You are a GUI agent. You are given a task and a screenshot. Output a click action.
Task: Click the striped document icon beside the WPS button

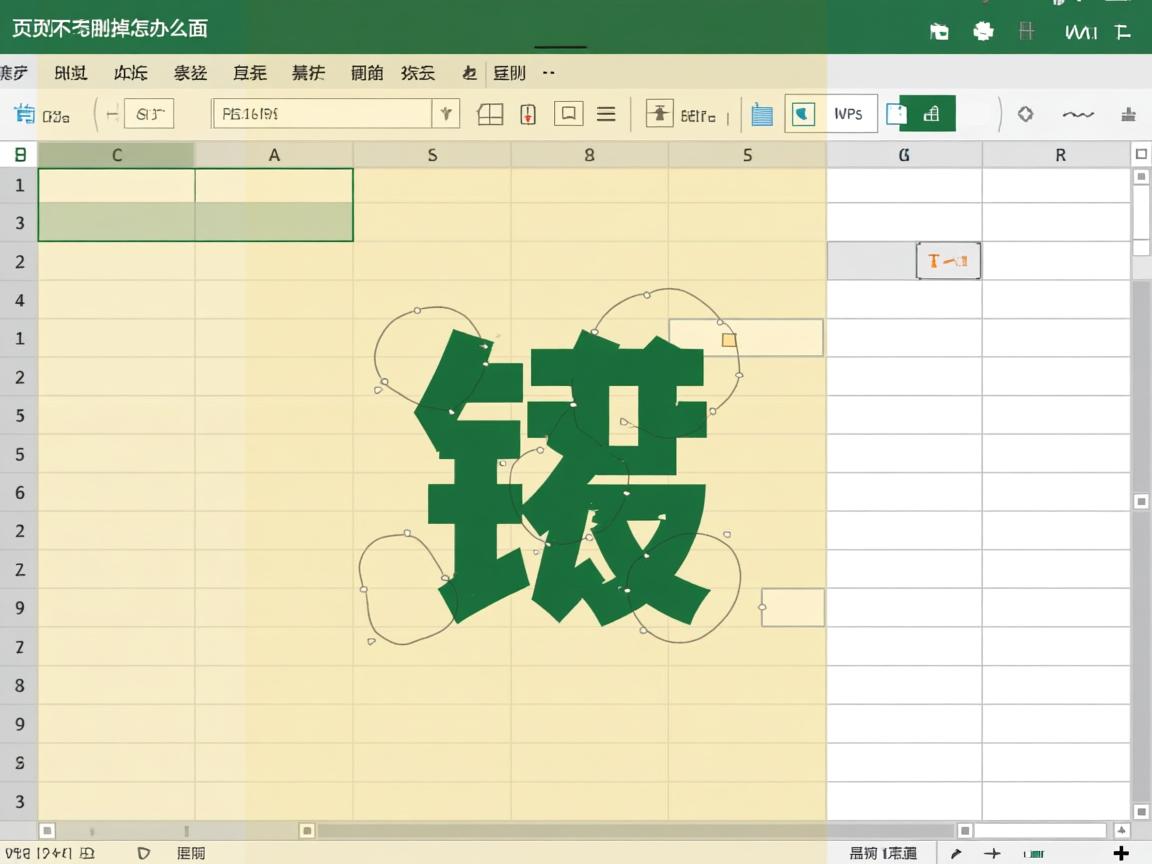pos(761,113)
